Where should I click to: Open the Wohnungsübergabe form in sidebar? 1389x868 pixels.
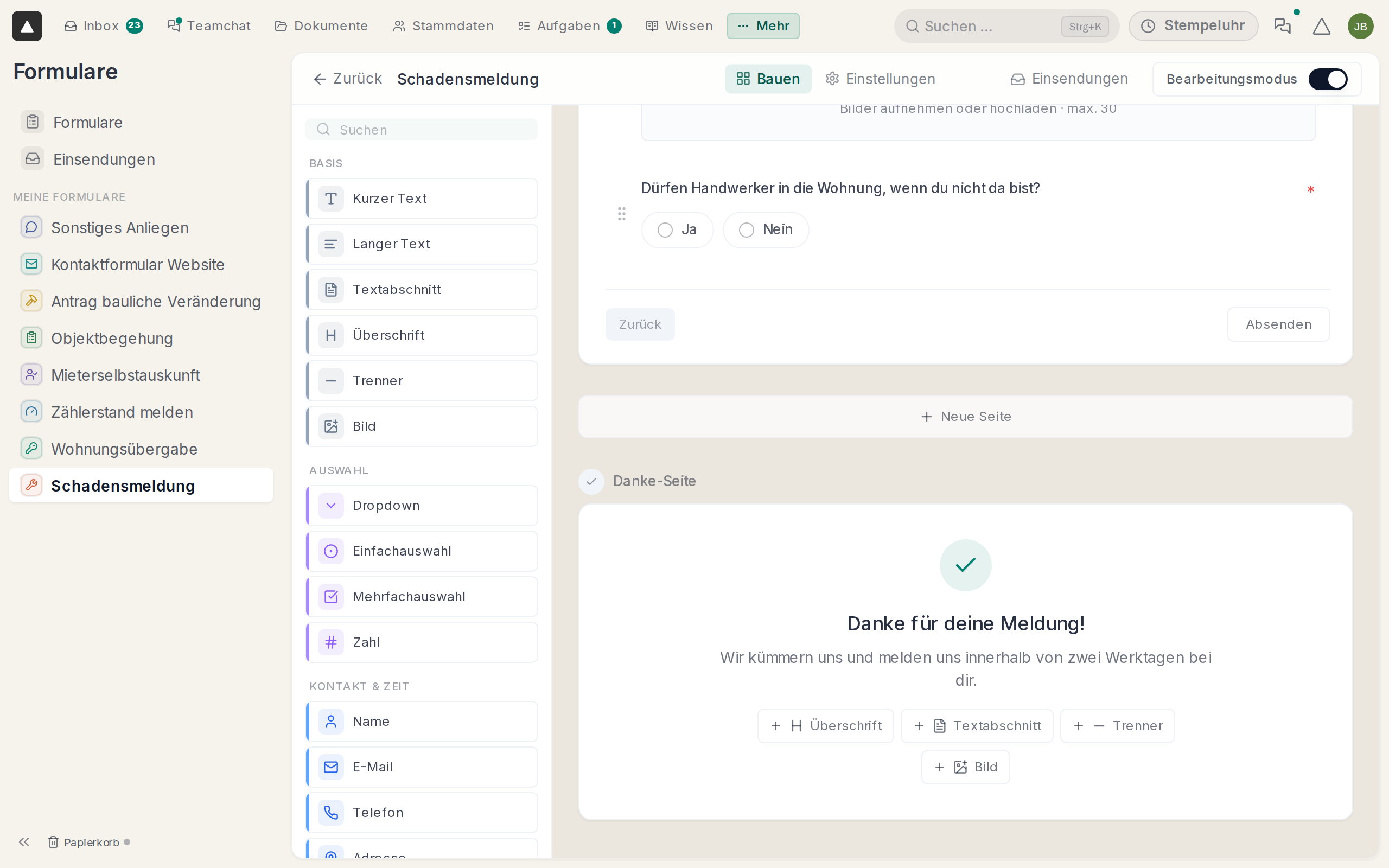pos(141,449)
